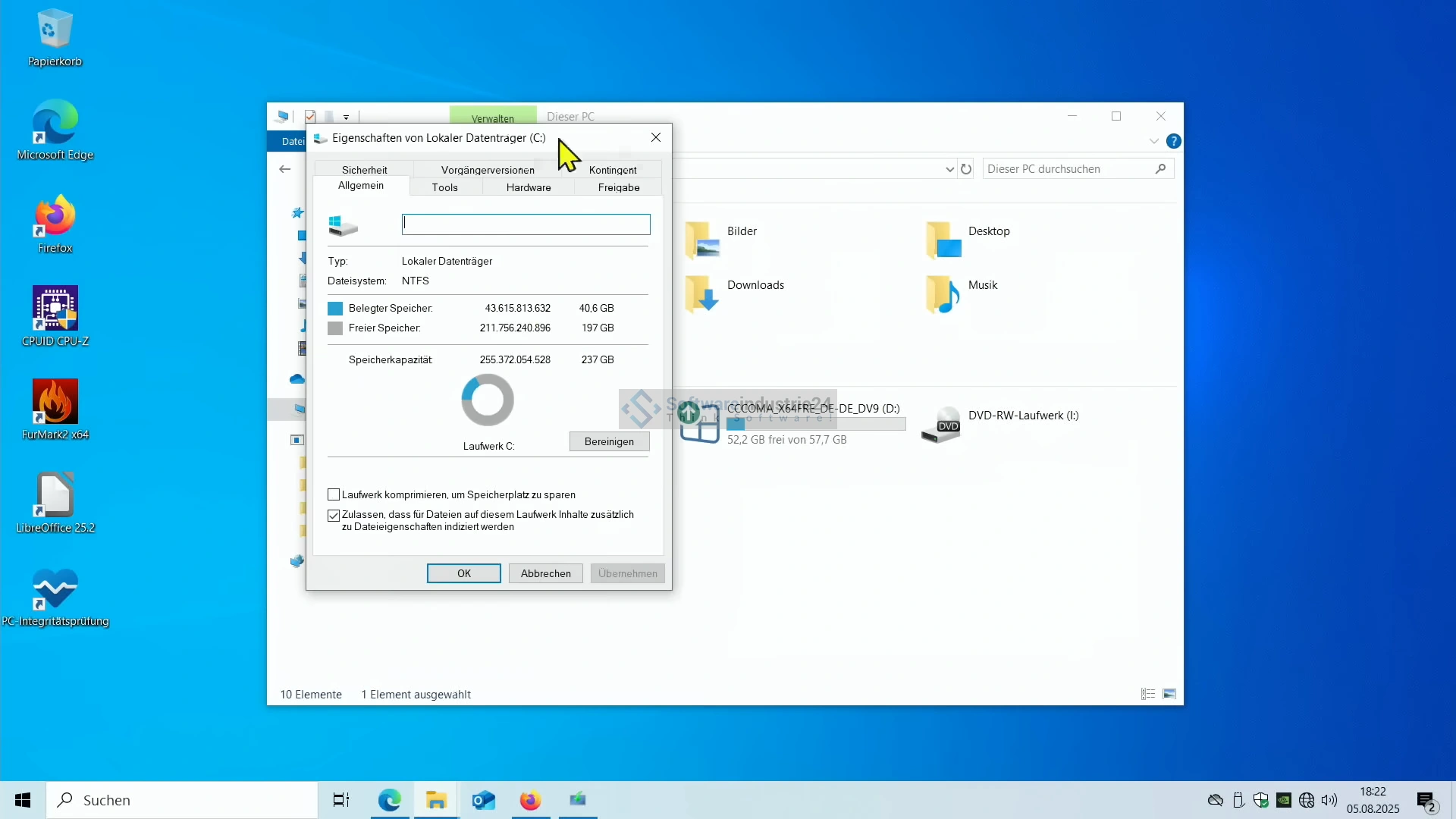
Task: Click the blue Belegter Speicher color square
Action: point(335,309)
